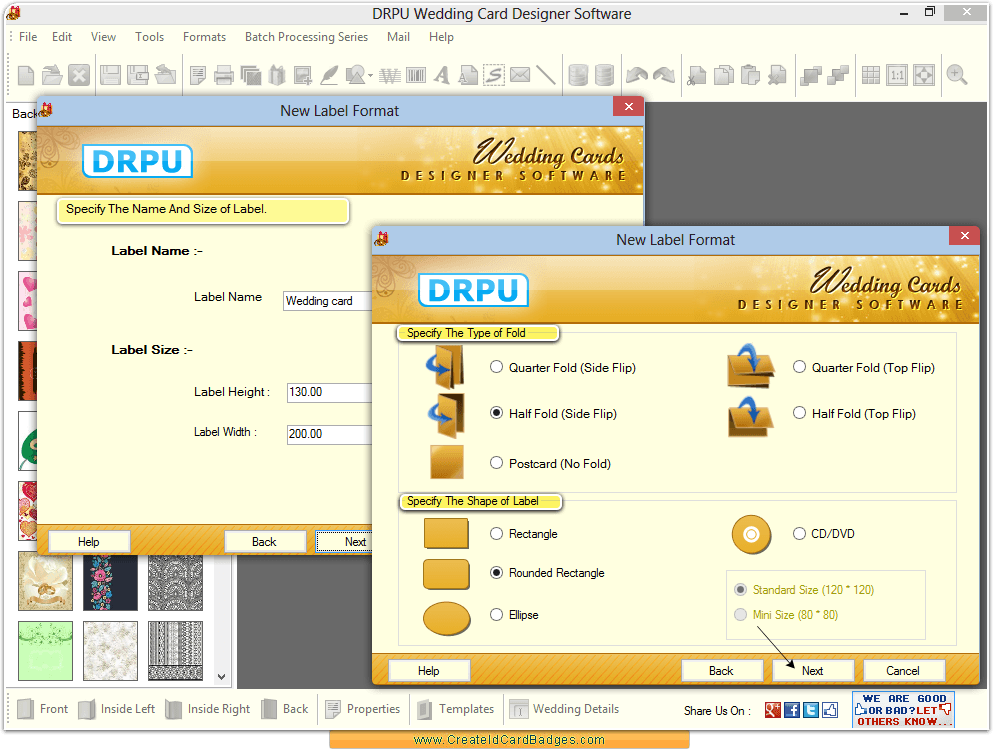The image size is (993, 750).
Task: Click Cancel in the front dialog
Action: (x=904, y=671)
